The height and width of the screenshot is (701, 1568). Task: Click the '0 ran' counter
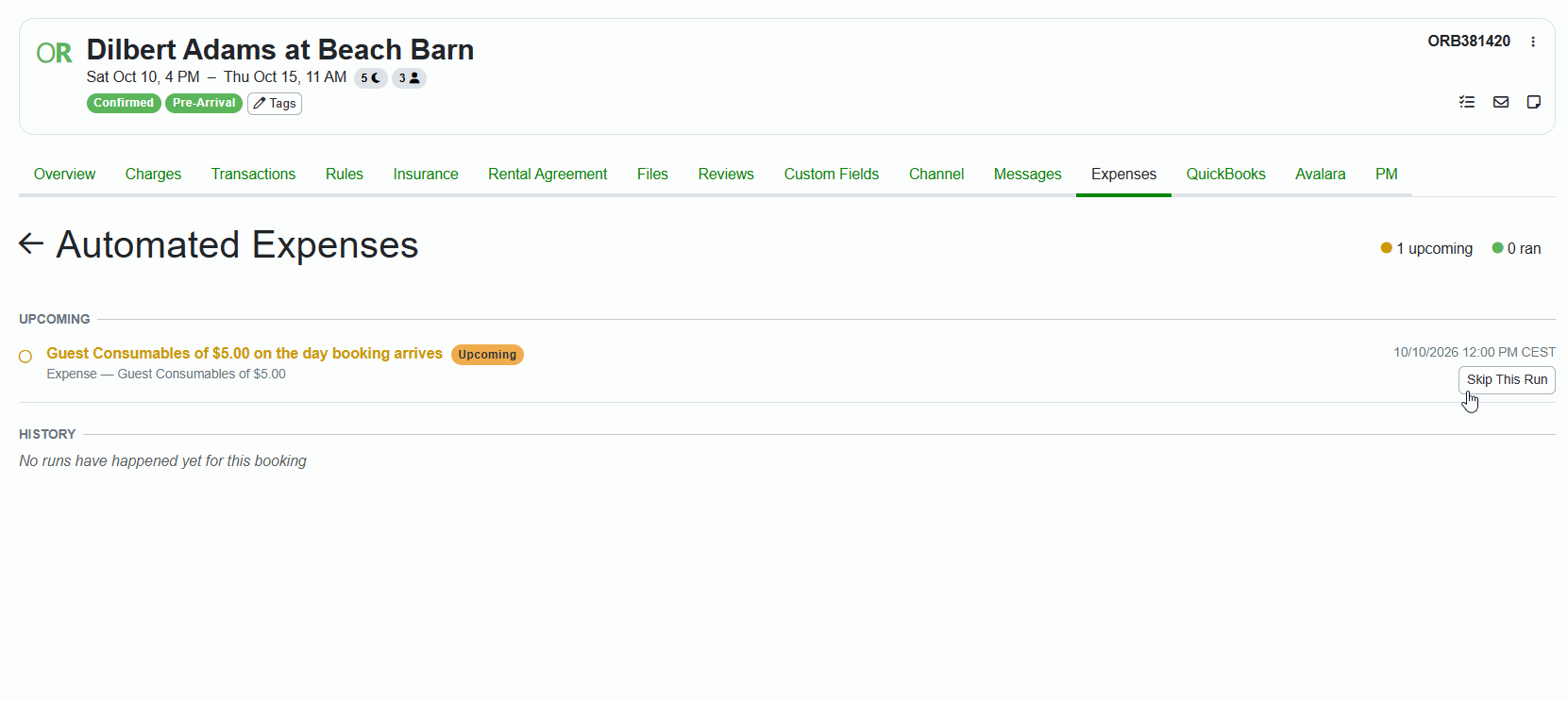1516,248
